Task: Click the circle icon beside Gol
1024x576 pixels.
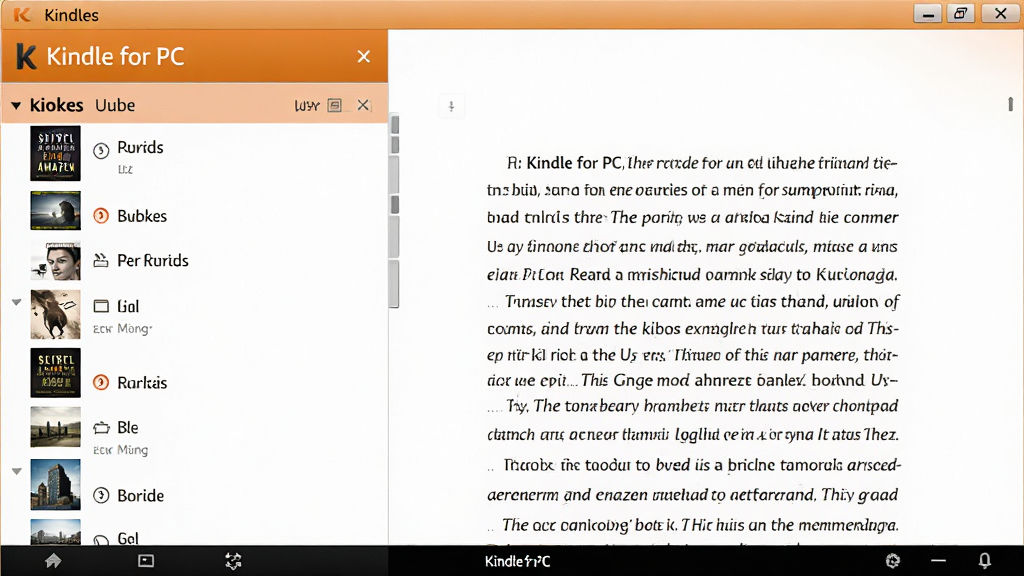Action: coord(101,539)
